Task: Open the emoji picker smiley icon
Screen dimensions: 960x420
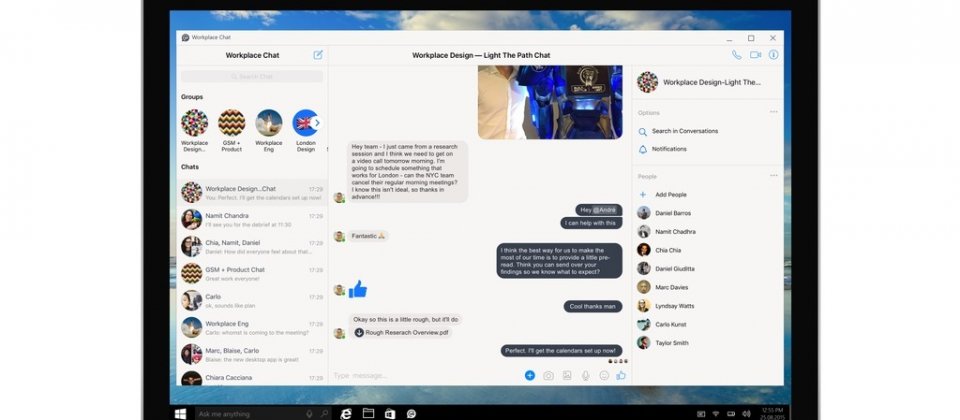Action: tap(604, 375)
